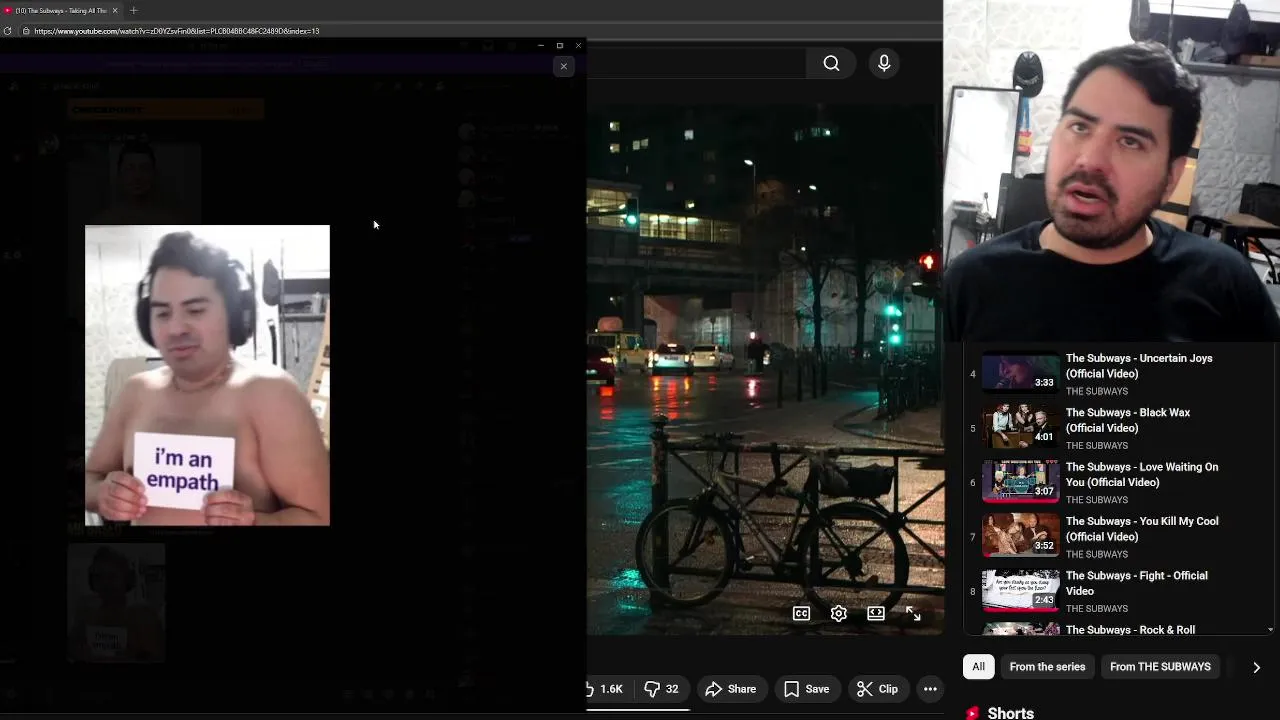Click title The Subways - Uncertain Joys
Image resolution: width=1280 pixels, height=720 pixels.
point(1139,366)
